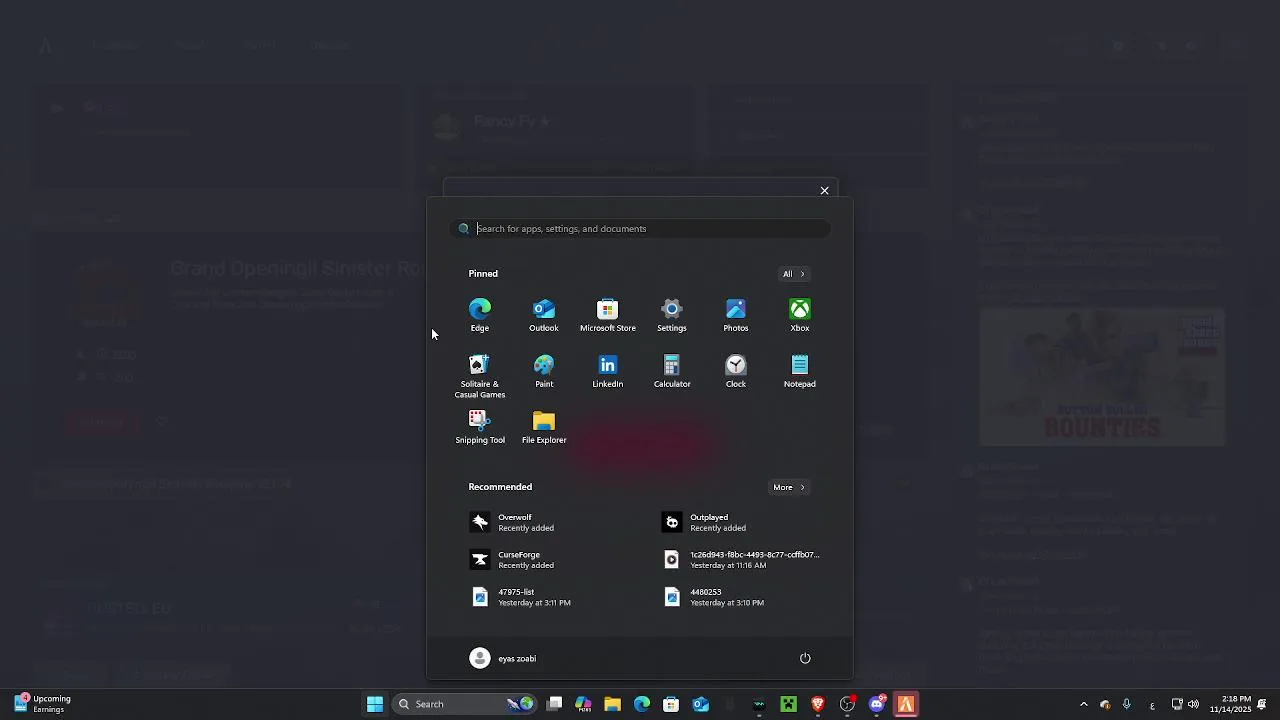Open the Upcoming Earnings widget
Screen dimensions: 1280x720
(x=43, y=704)
